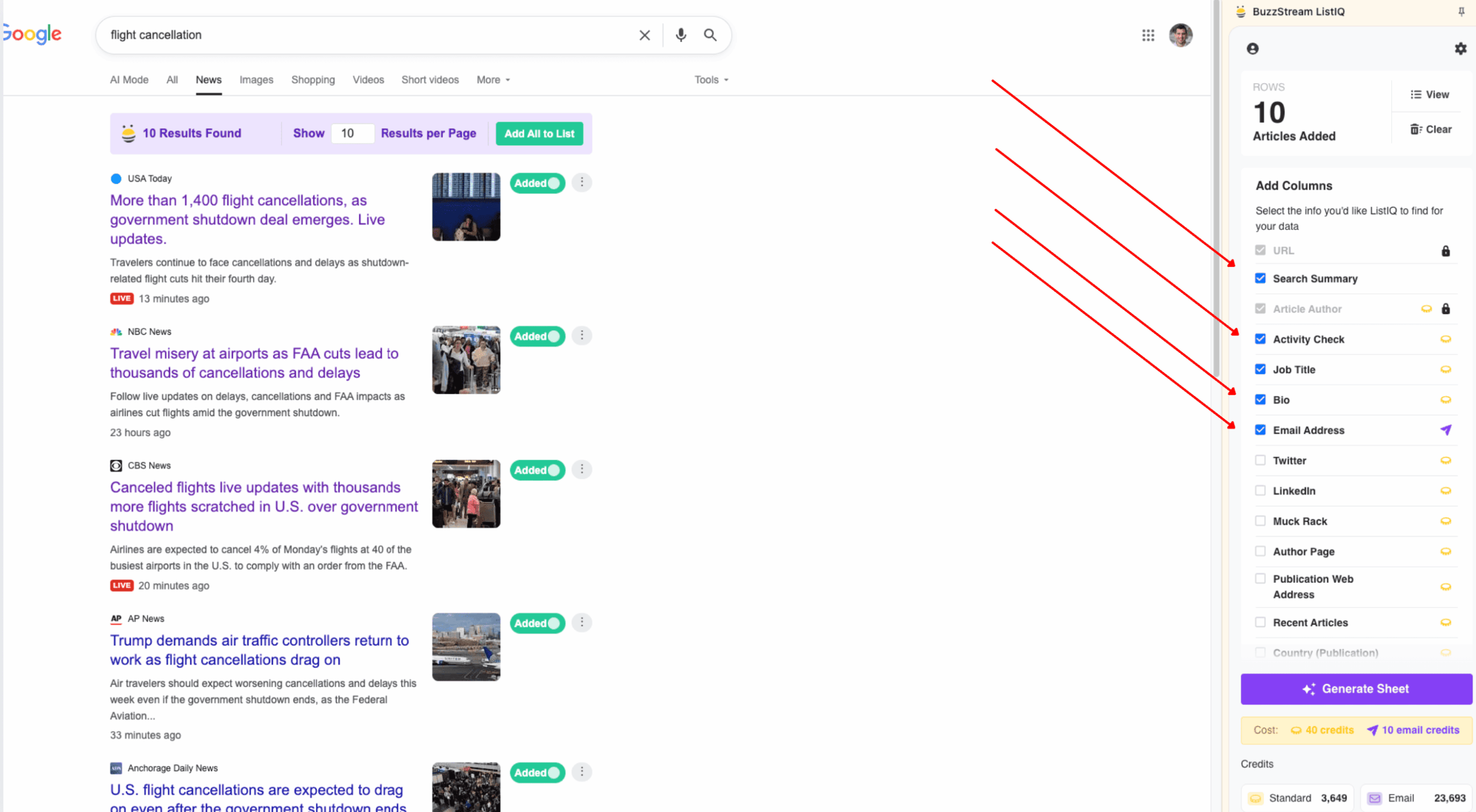Check the LinkedIn column checkbox
The height and width of the screenshot is (812, 1476).
(x=1260, y=490)
